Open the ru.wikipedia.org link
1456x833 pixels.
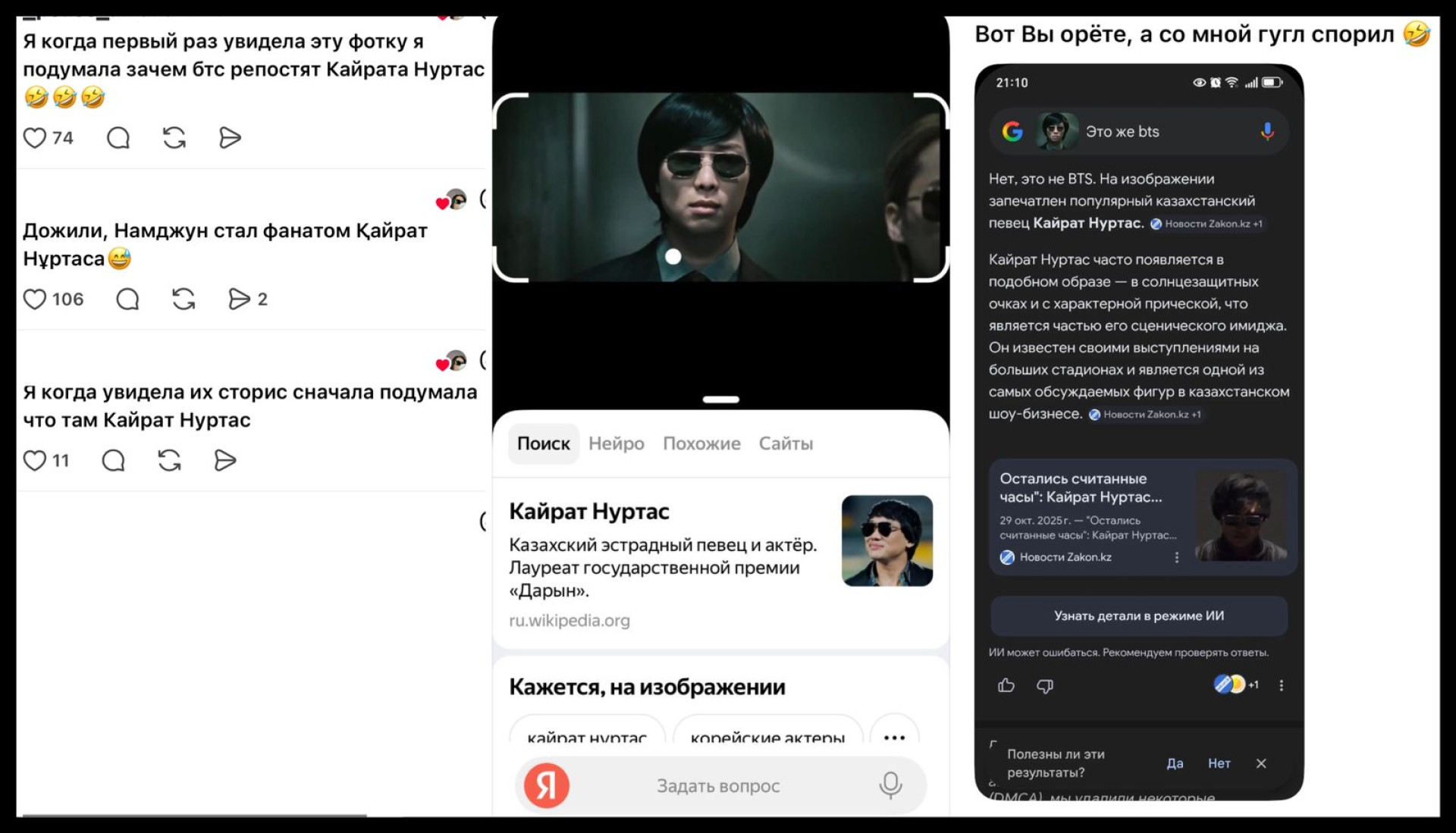pos(570,621)
